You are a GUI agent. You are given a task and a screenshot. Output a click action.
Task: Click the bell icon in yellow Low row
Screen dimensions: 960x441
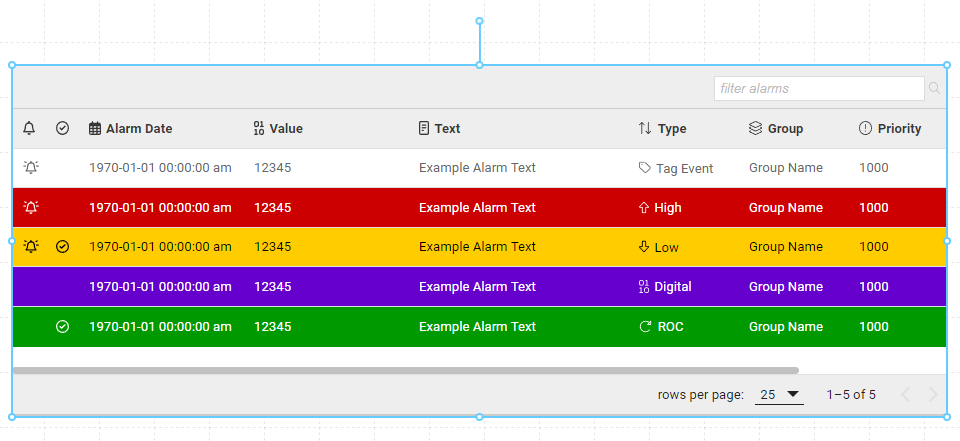(31, 246)
